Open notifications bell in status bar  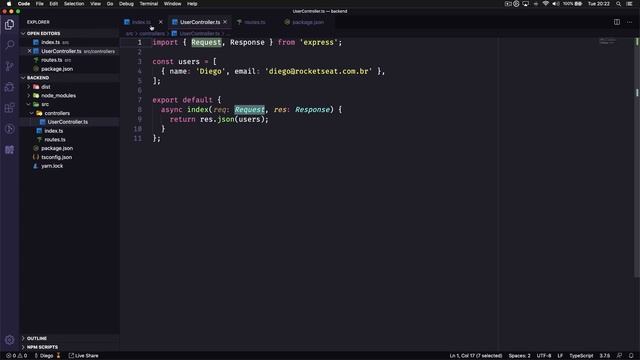[x=631, y=356]
